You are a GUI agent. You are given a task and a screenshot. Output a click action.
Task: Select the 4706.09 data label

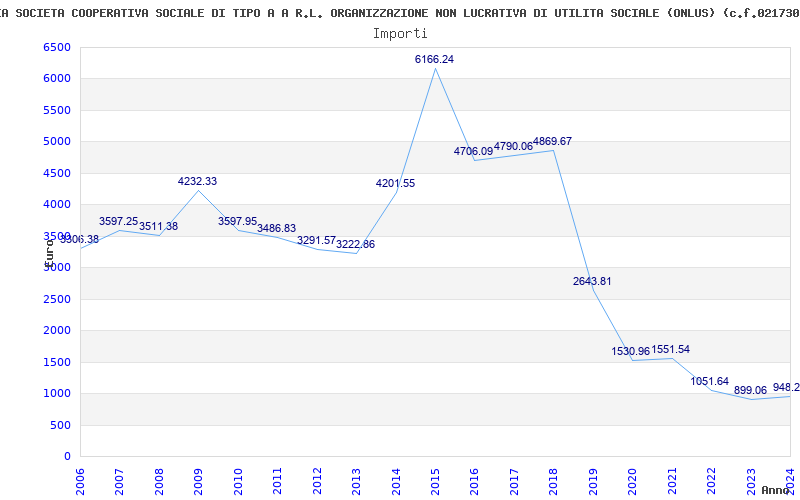click(x=473, y=151)
